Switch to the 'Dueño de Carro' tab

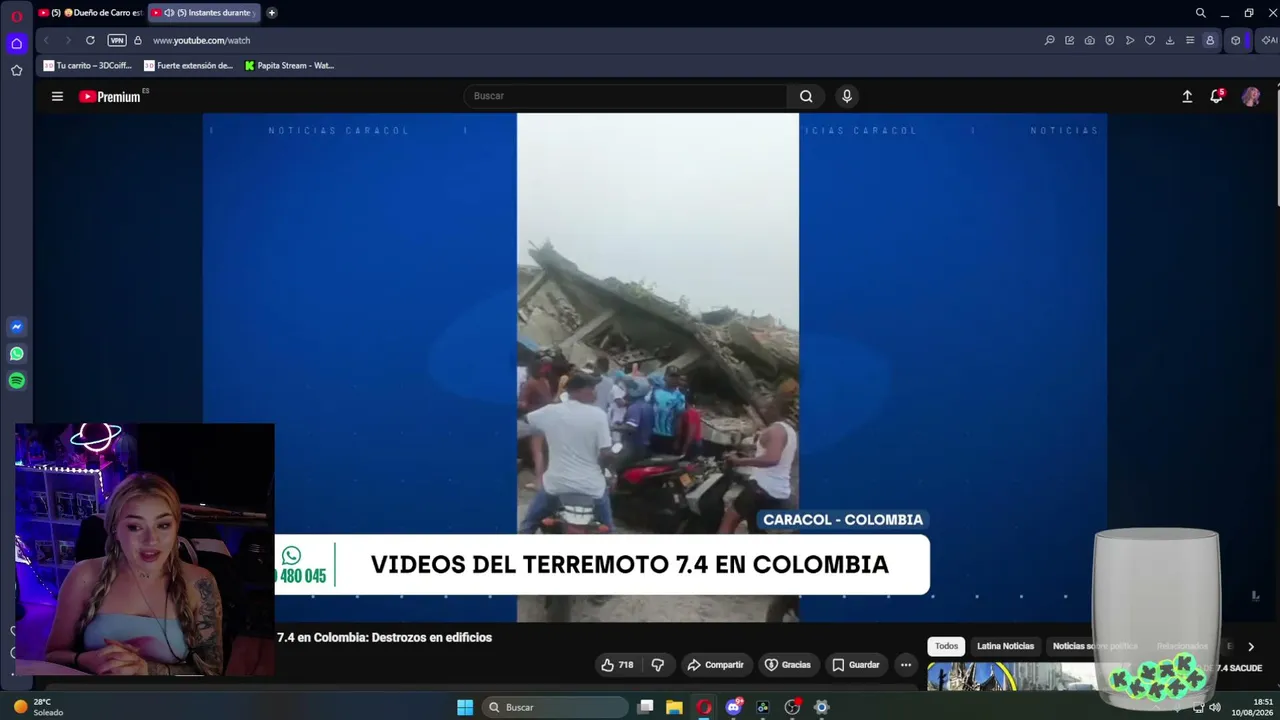tap(90, 13)
